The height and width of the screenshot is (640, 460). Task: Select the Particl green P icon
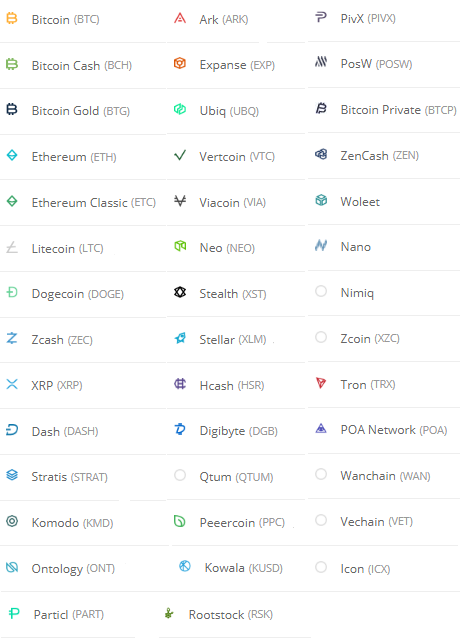[14, 613]
